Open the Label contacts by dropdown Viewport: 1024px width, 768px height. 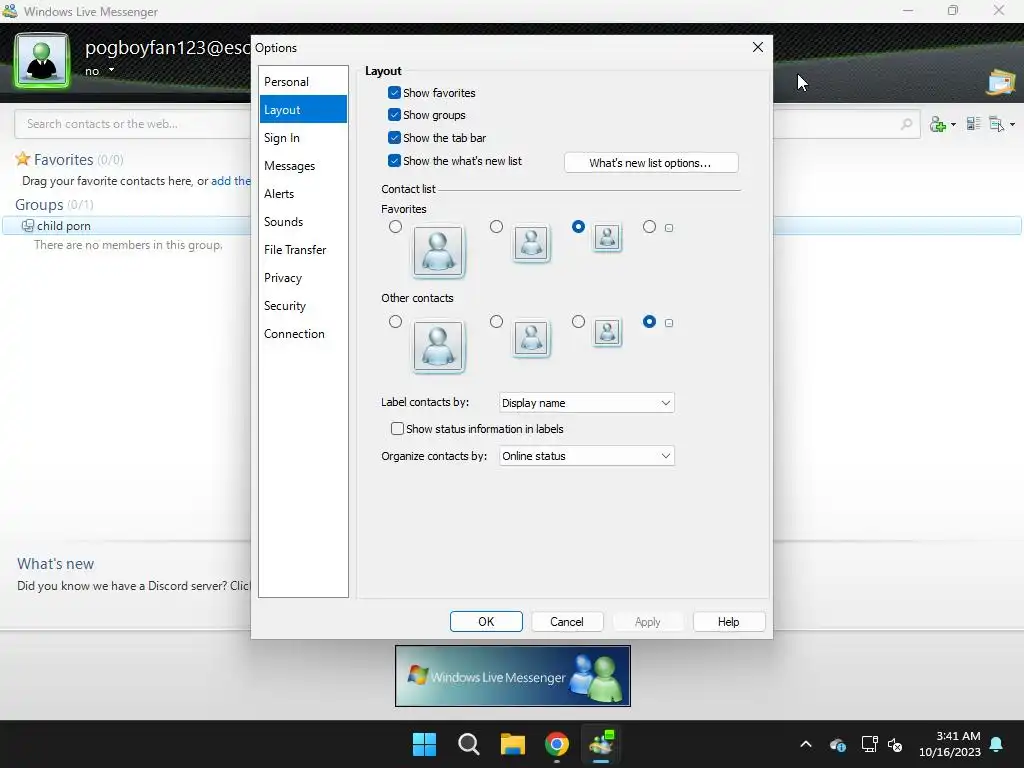tap(586, 403)
